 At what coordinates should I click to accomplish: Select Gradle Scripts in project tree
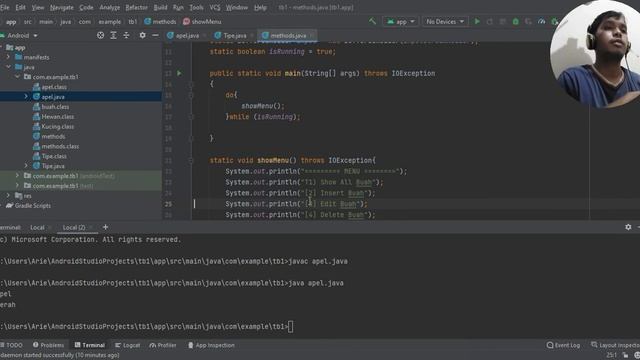[29, 205]
